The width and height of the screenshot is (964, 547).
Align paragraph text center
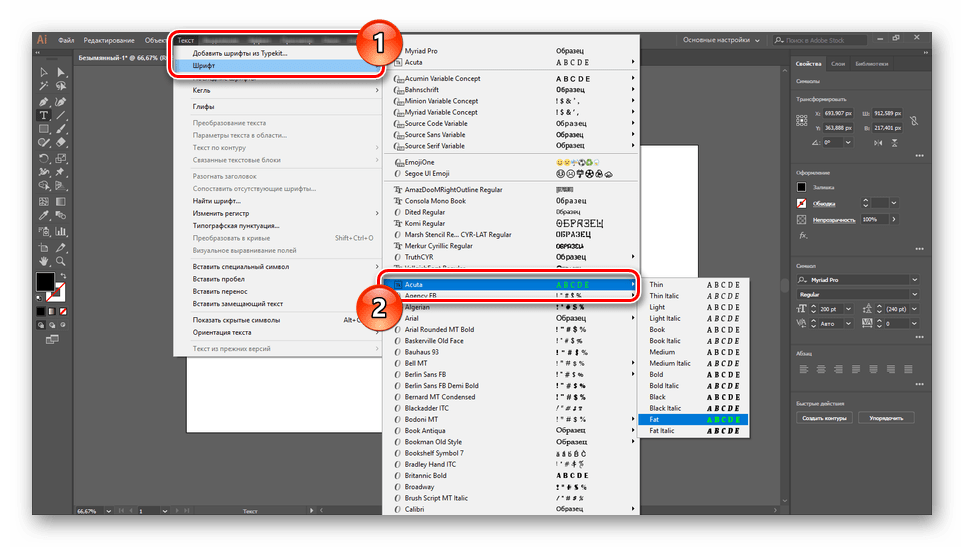tap(821, 369)
